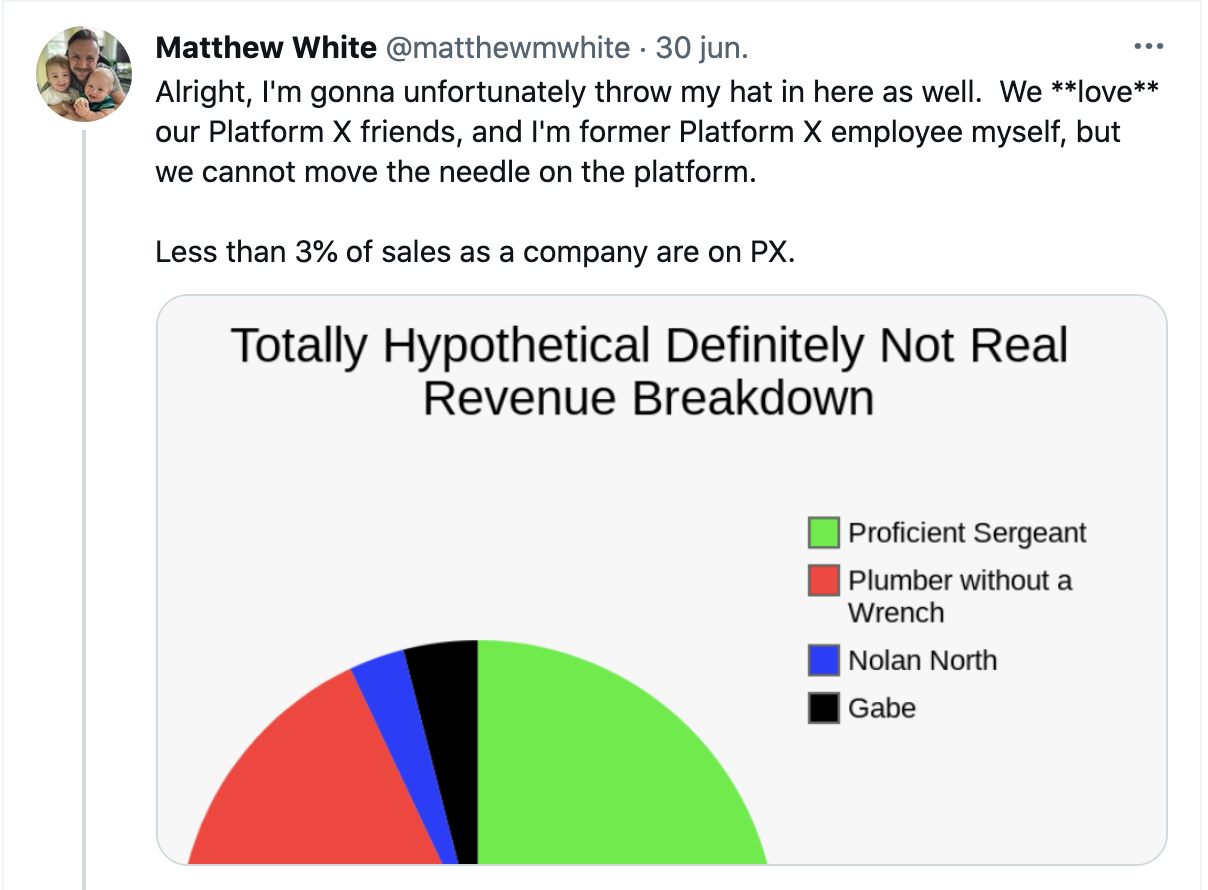Click the "Less than 3% of sales" line
This screenshot has width=1208, height=890.
pyautogui.click(x=475, y=252)
